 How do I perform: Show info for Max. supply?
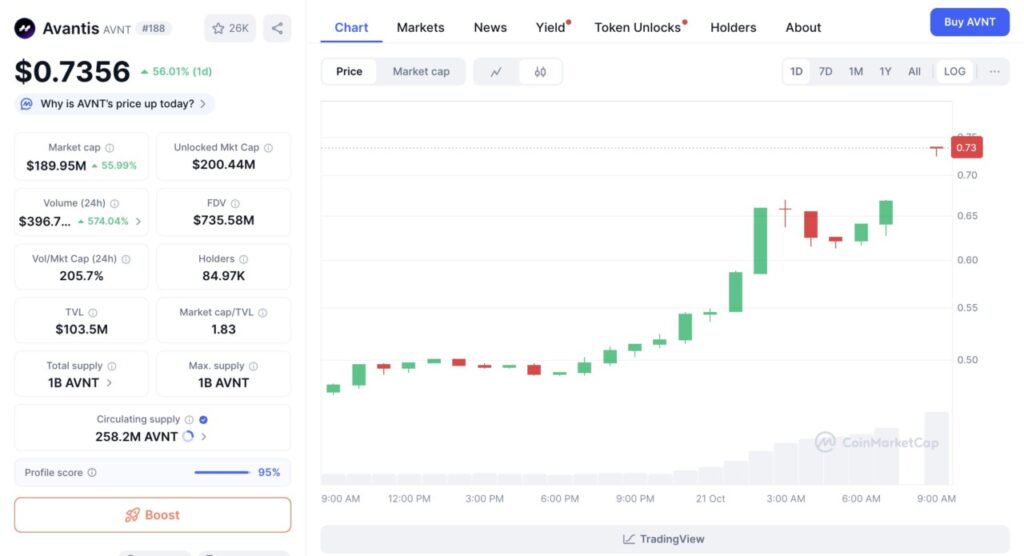point(253,367)
